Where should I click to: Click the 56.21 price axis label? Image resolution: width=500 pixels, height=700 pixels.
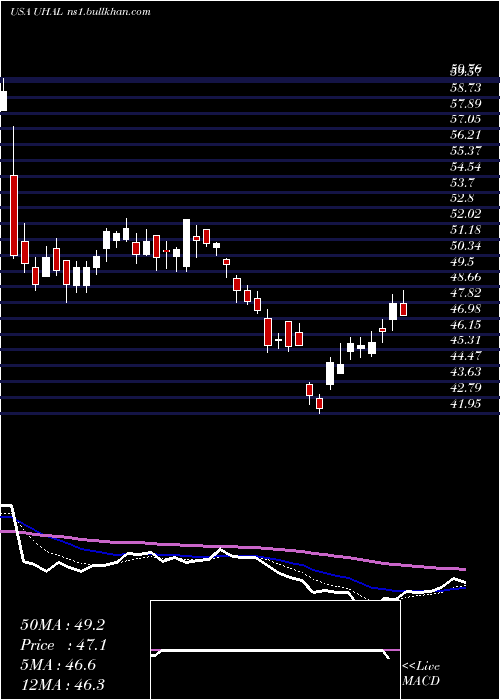pyautogui.click(x=466, y=135)
